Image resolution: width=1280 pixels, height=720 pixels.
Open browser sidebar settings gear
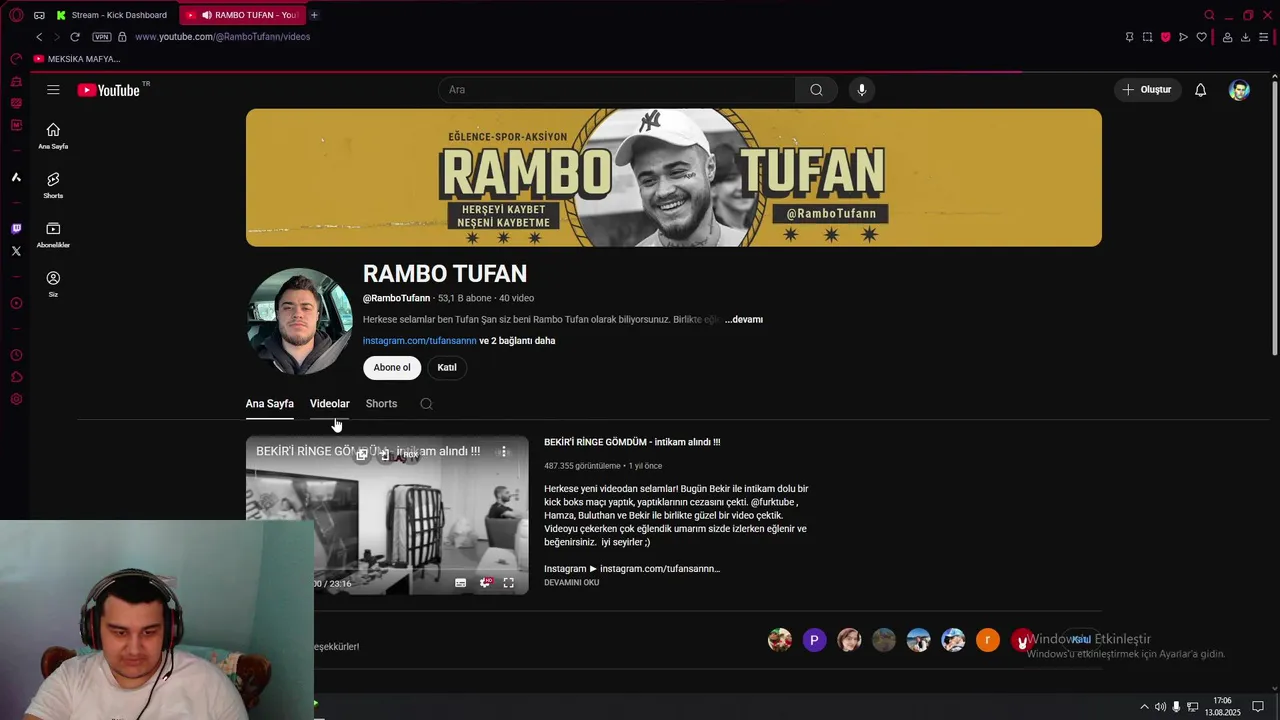16,399
